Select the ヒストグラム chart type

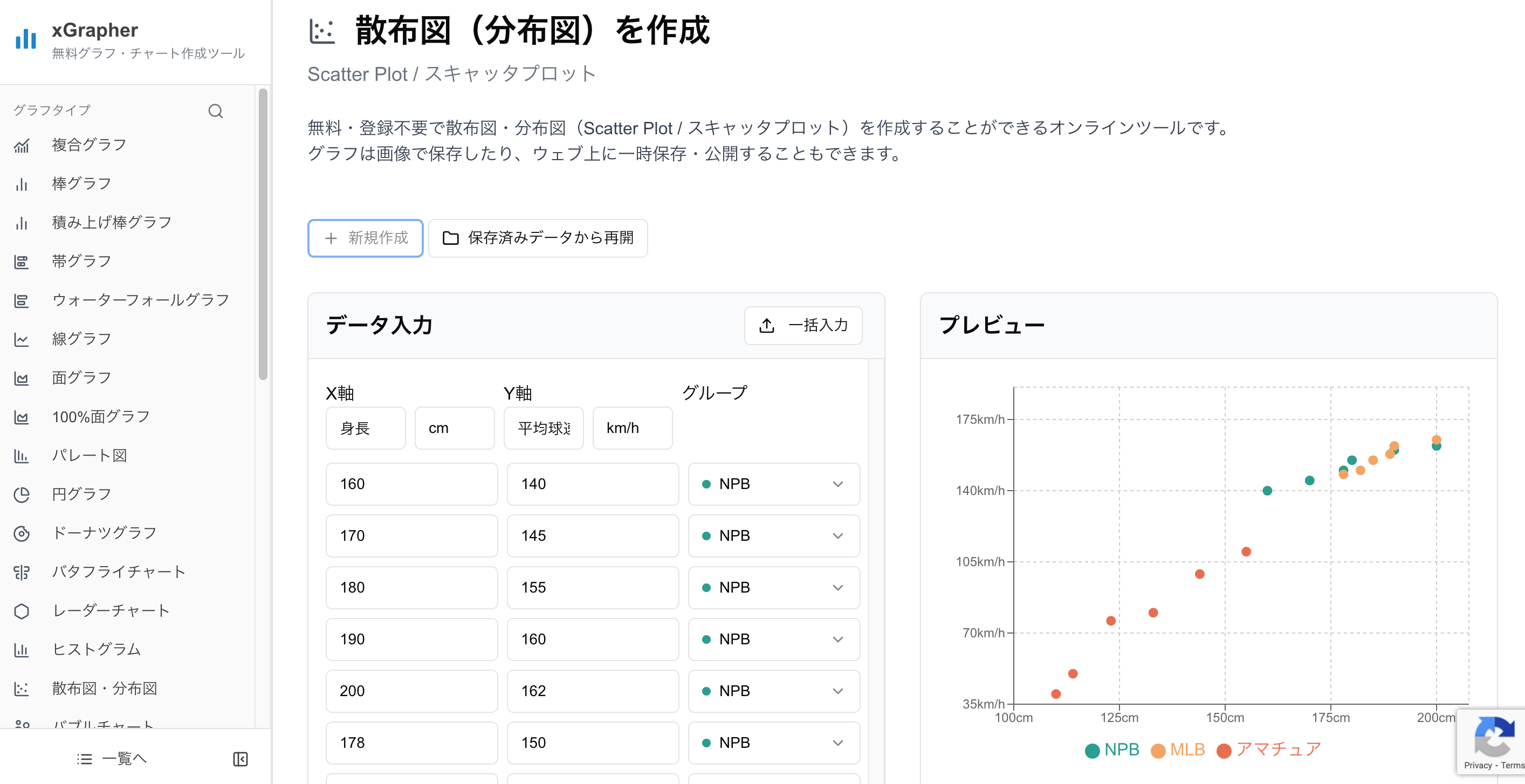tap(96, 649)
